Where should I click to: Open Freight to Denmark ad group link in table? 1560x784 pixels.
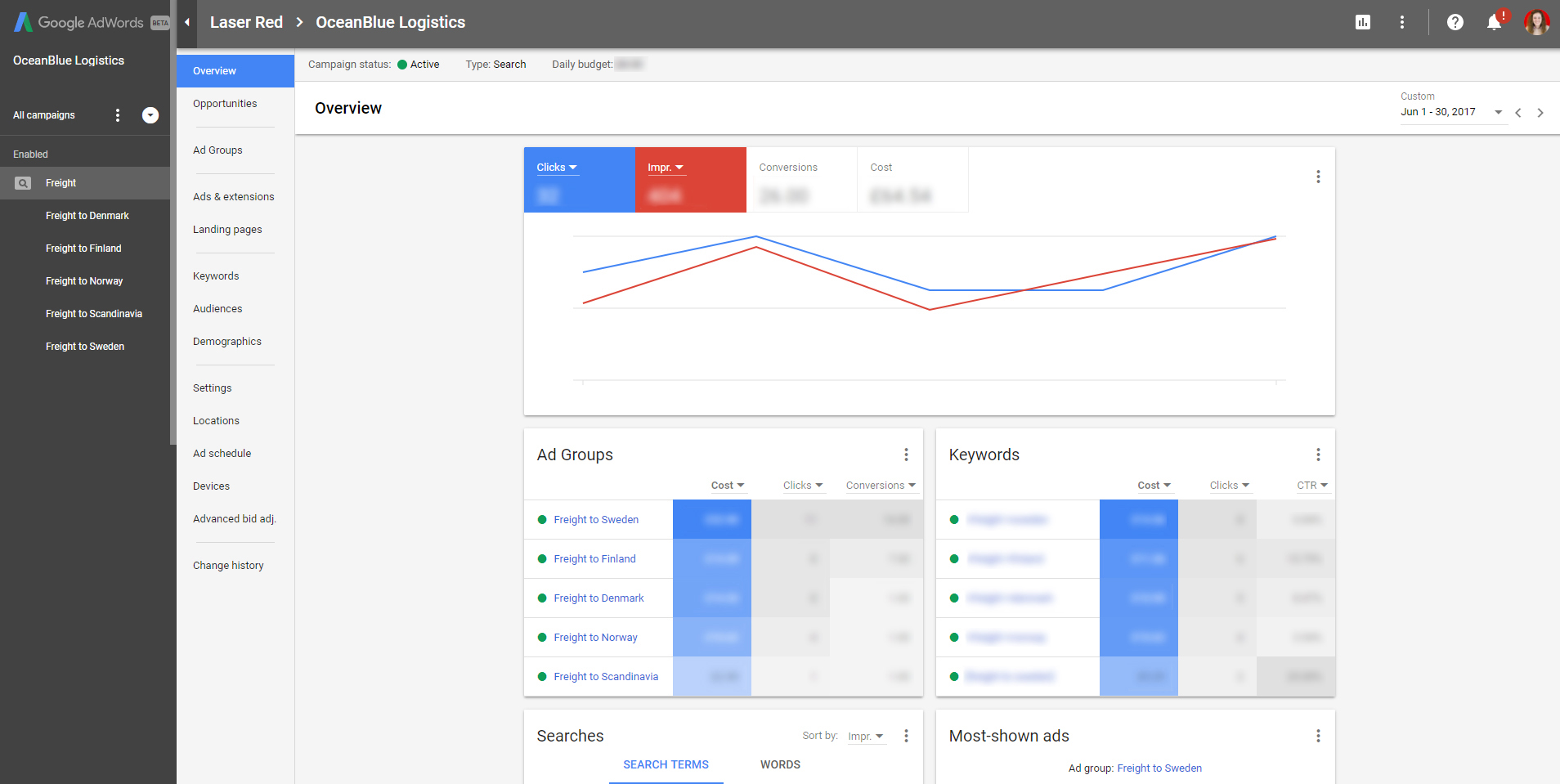(598, 598)
